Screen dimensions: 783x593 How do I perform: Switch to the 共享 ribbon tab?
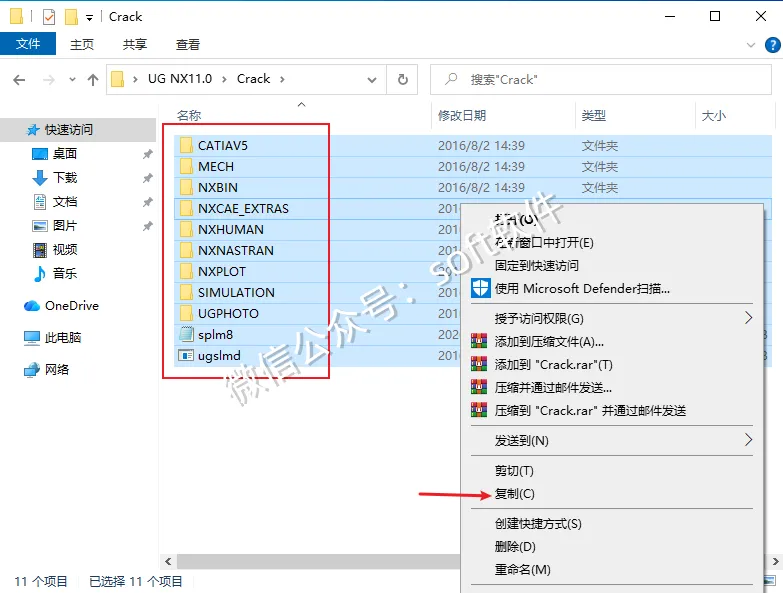(x=135, y=44)
